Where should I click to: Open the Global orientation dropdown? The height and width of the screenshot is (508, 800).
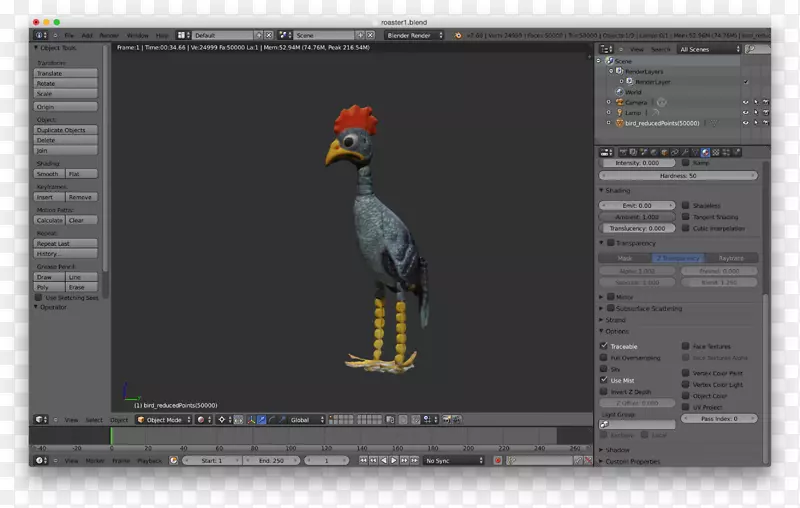coord(306,420)
